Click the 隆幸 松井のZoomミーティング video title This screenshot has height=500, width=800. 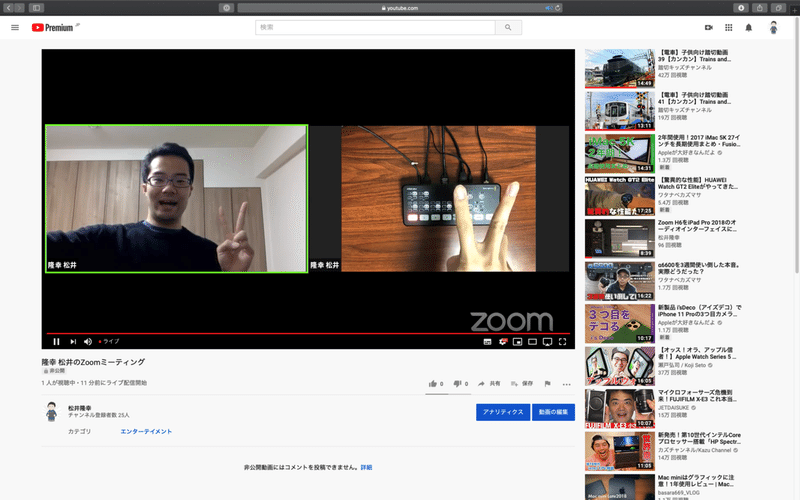(x=93, y=362)
